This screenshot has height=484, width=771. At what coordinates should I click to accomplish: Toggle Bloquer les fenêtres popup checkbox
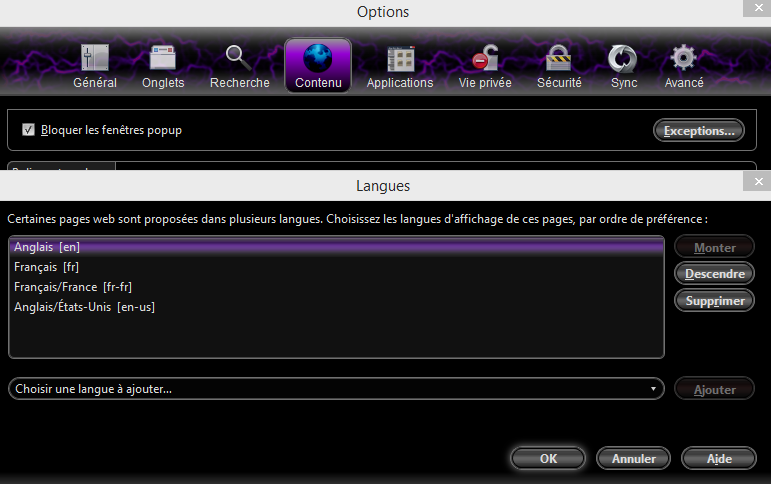[x=28, y=130]
